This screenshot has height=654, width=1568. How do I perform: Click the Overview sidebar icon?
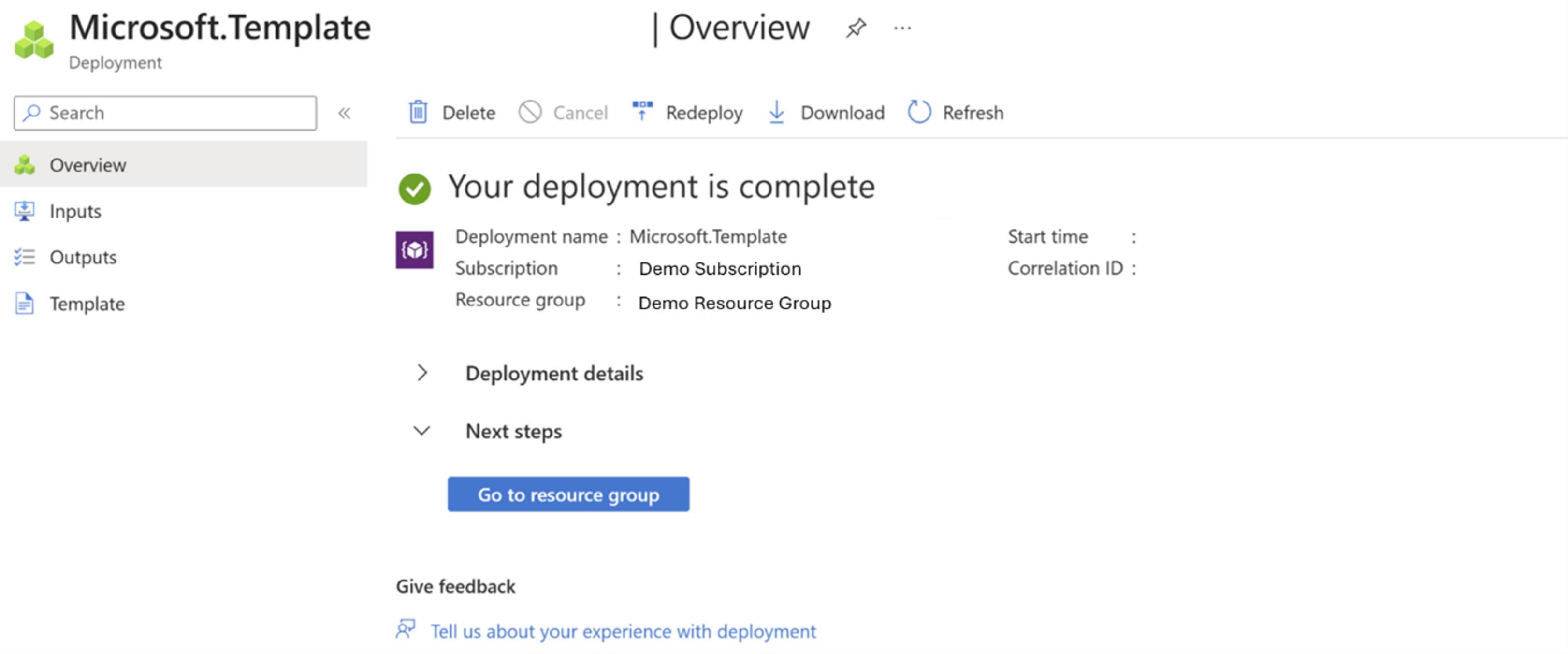click(28, 165)
